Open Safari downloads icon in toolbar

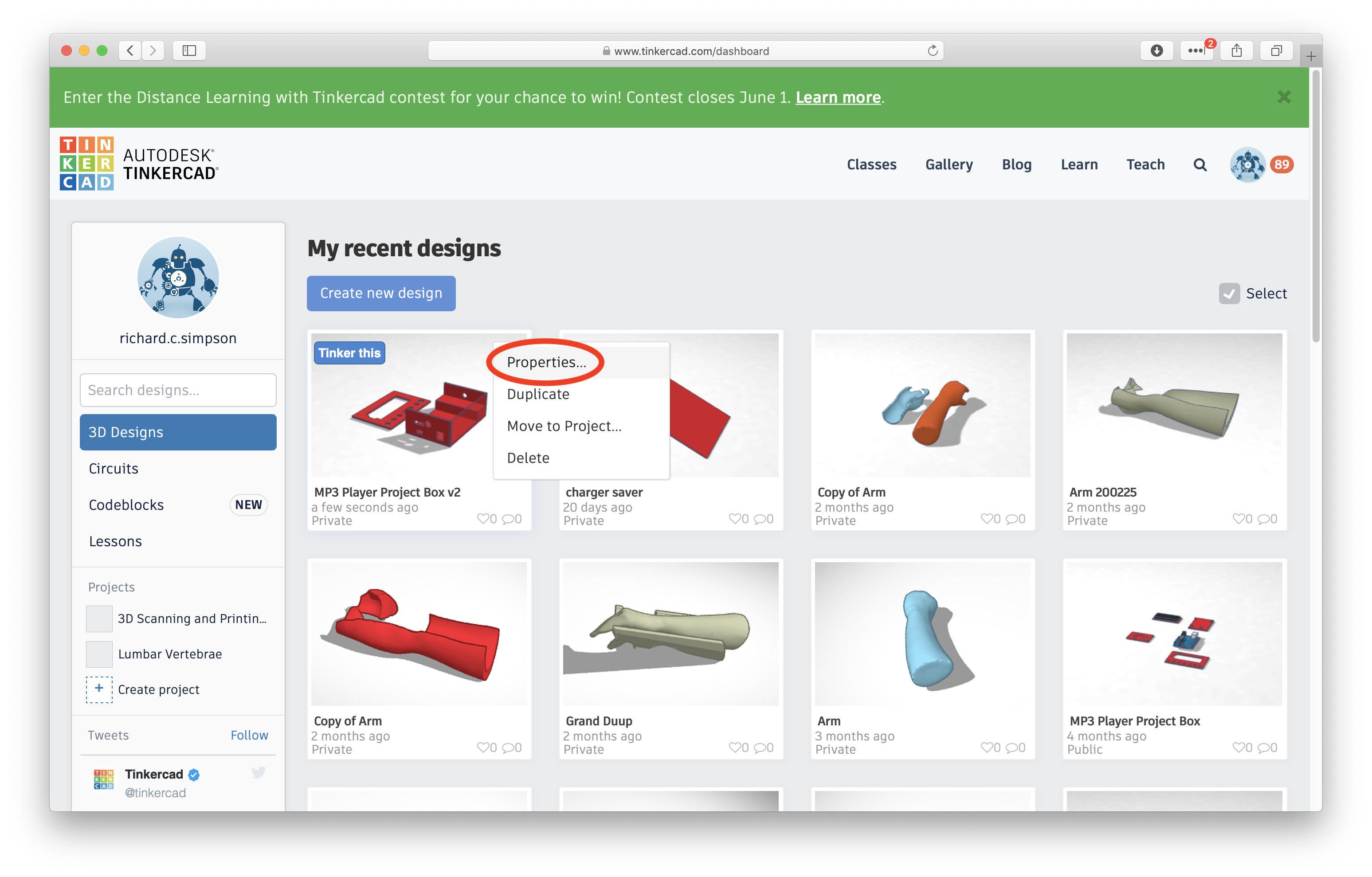(x=1156, y=50)
